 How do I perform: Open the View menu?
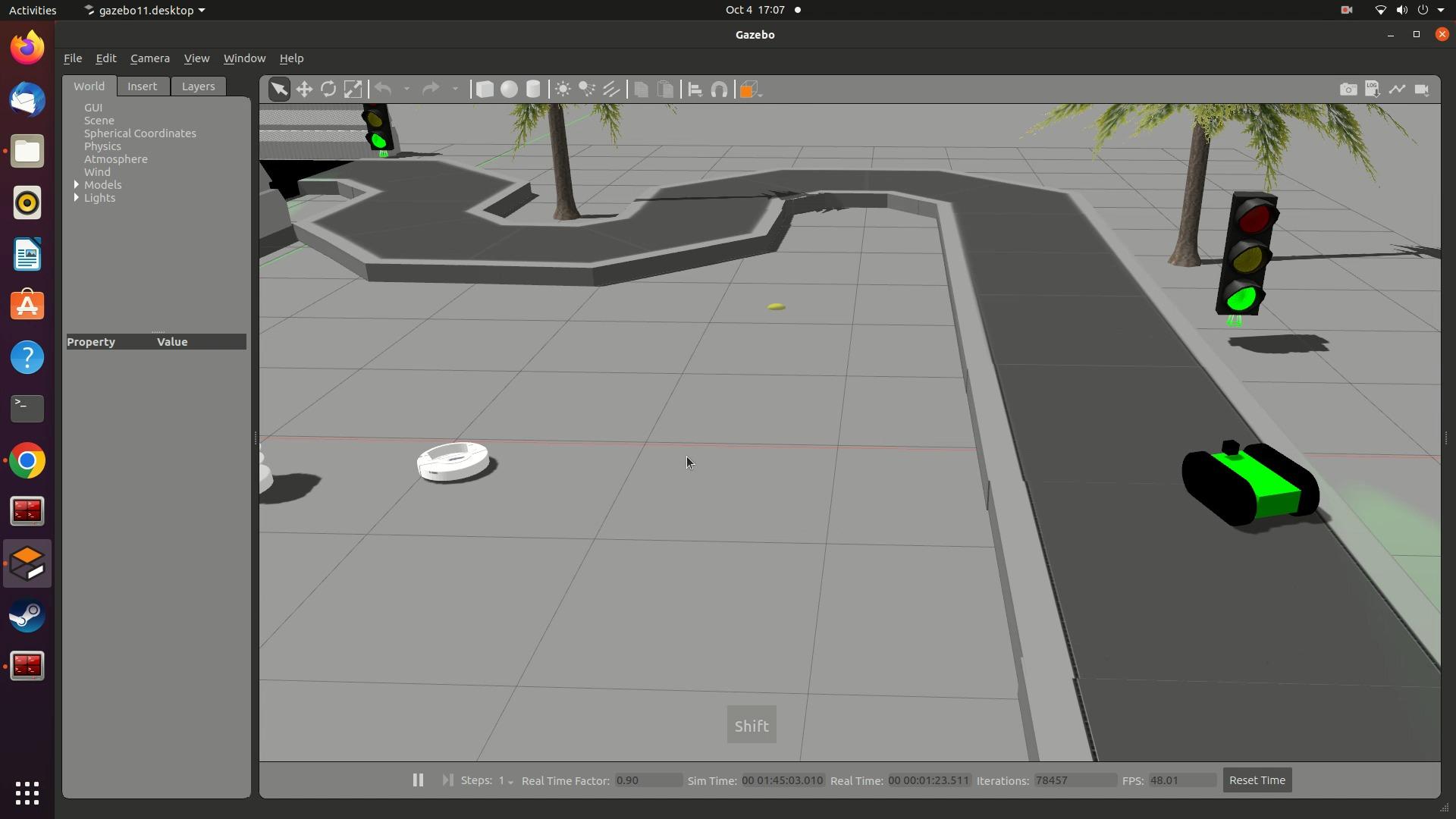click(x=196, y=58)
